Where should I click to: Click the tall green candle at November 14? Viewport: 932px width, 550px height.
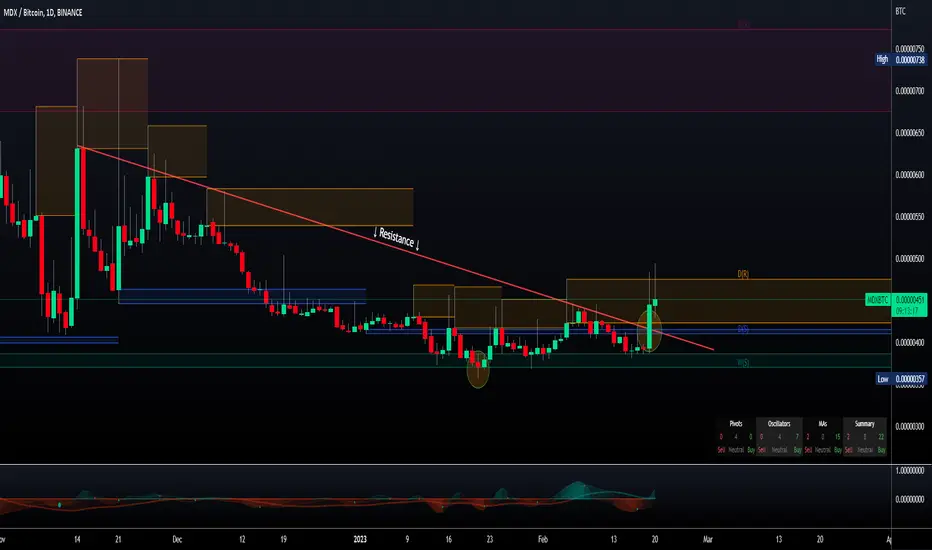click(77, 223)
